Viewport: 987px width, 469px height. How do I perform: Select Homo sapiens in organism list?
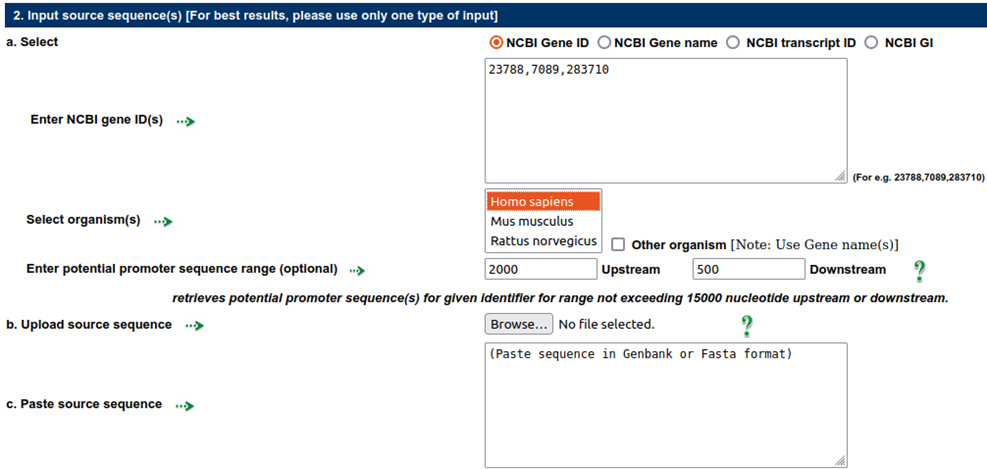click(543, 201)
